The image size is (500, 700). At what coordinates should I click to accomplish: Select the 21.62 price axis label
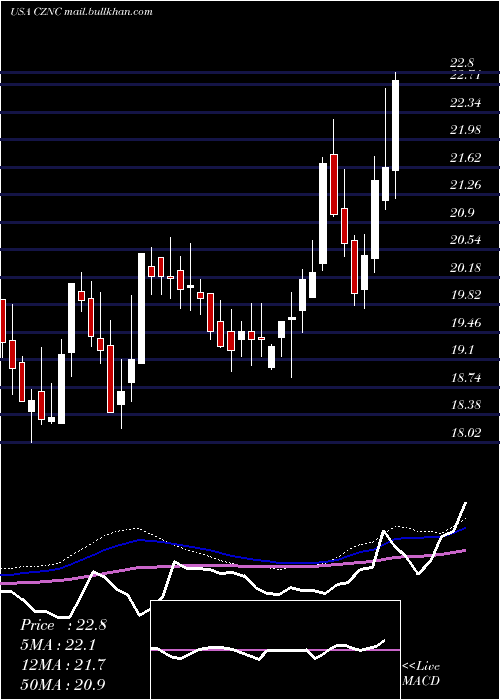(466, 158)
